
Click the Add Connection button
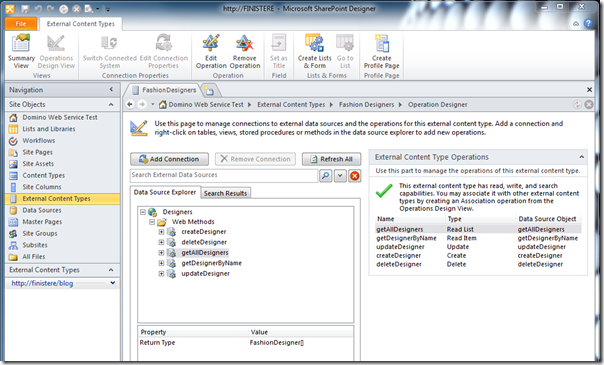coord(169,159)
